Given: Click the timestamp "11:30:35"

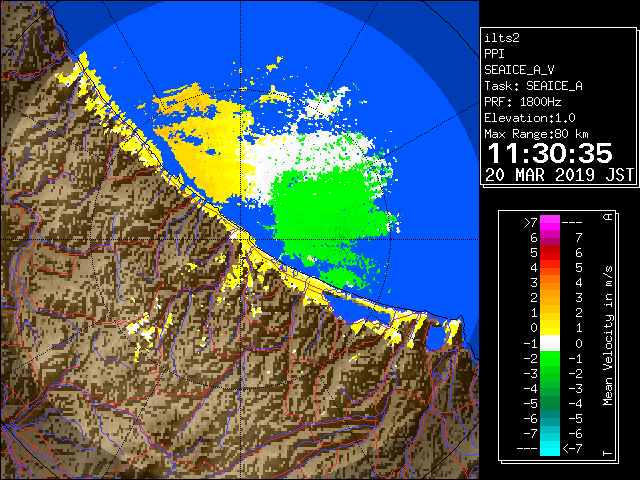Looking at the screenshot, I should click(x=550, y=153).
